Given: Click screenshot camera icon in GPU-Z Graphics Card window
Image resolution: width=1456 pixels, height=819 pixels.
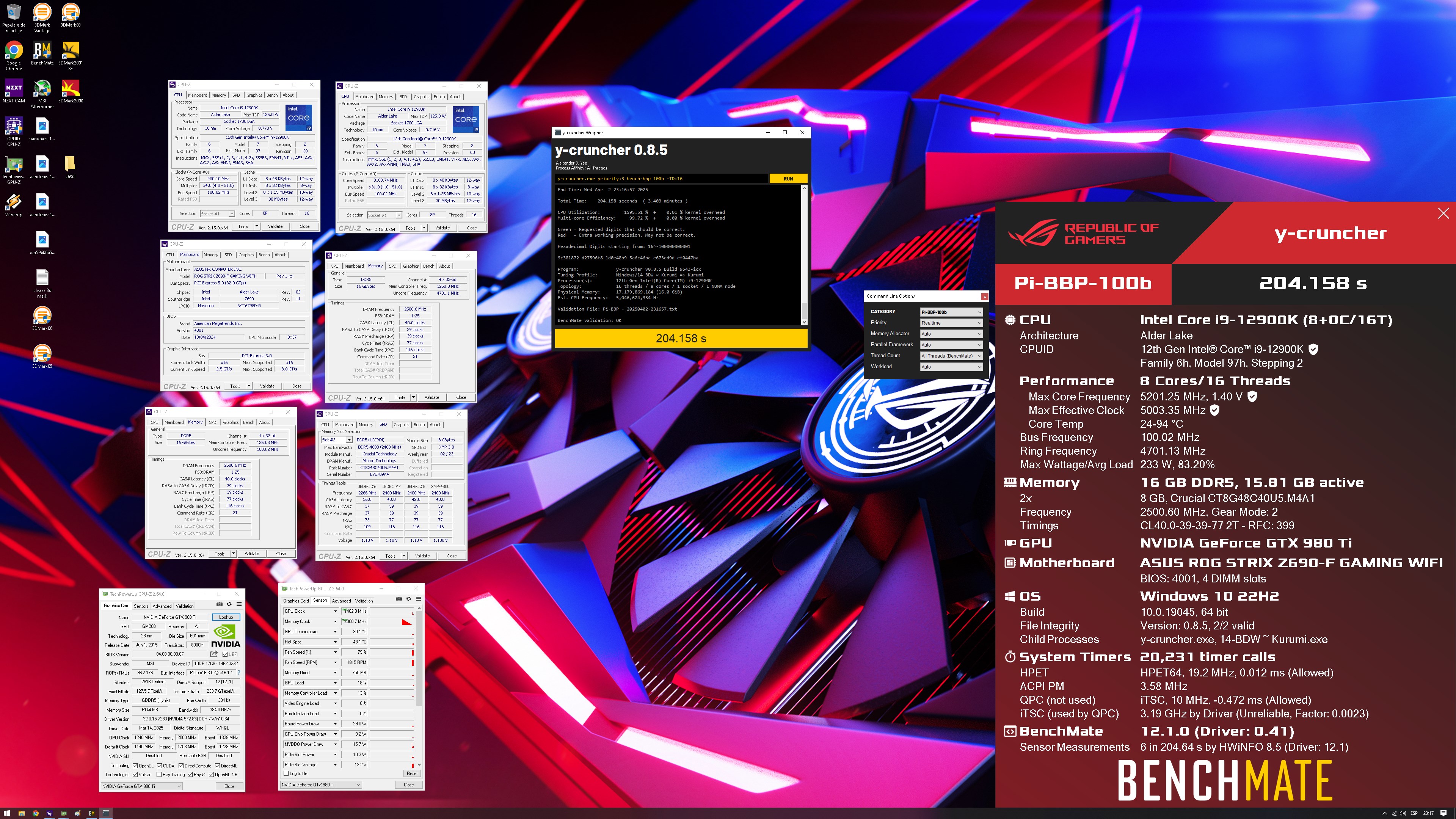Looking at the screenshot, I should tap(220, 604).
